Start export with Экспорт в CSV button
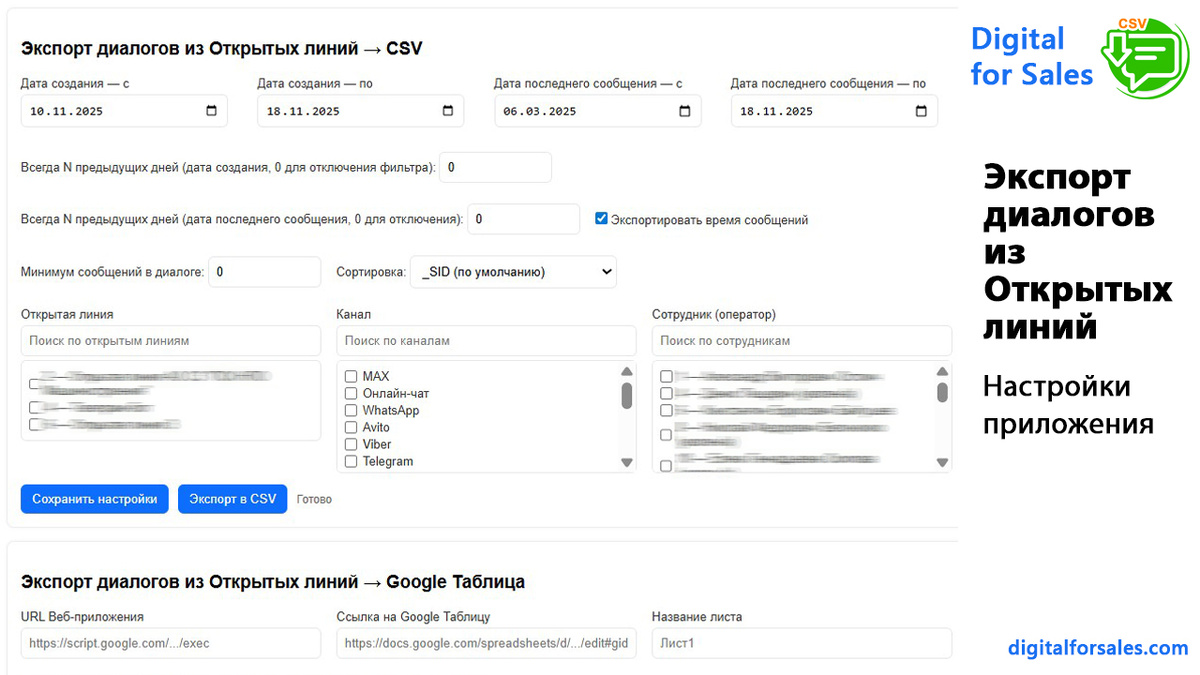The height and width of the screenshot is (675, 1200). pos(233,499)
